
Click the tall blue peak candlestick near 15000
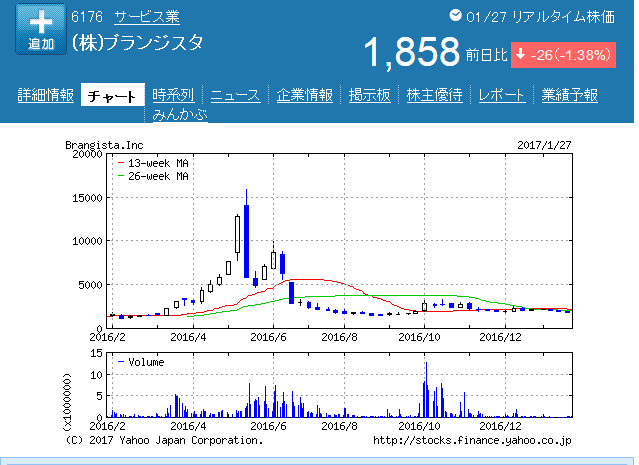(246, 240)
